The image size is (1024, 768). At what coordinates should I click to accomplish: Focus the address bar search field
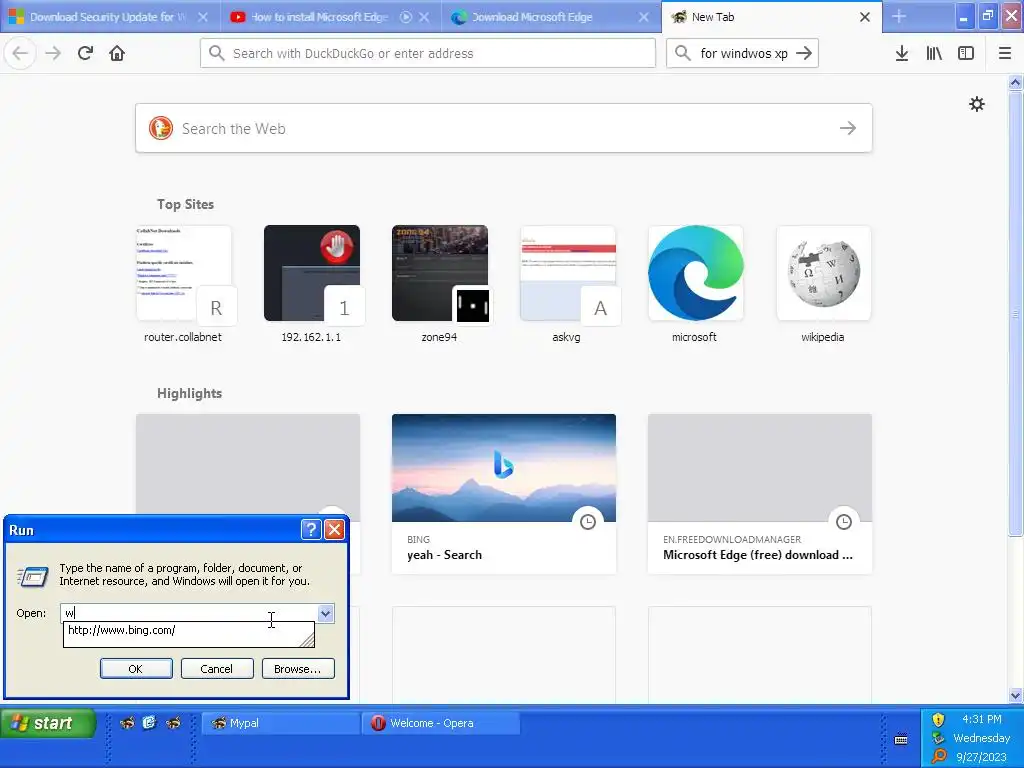(x=428, y=53)
